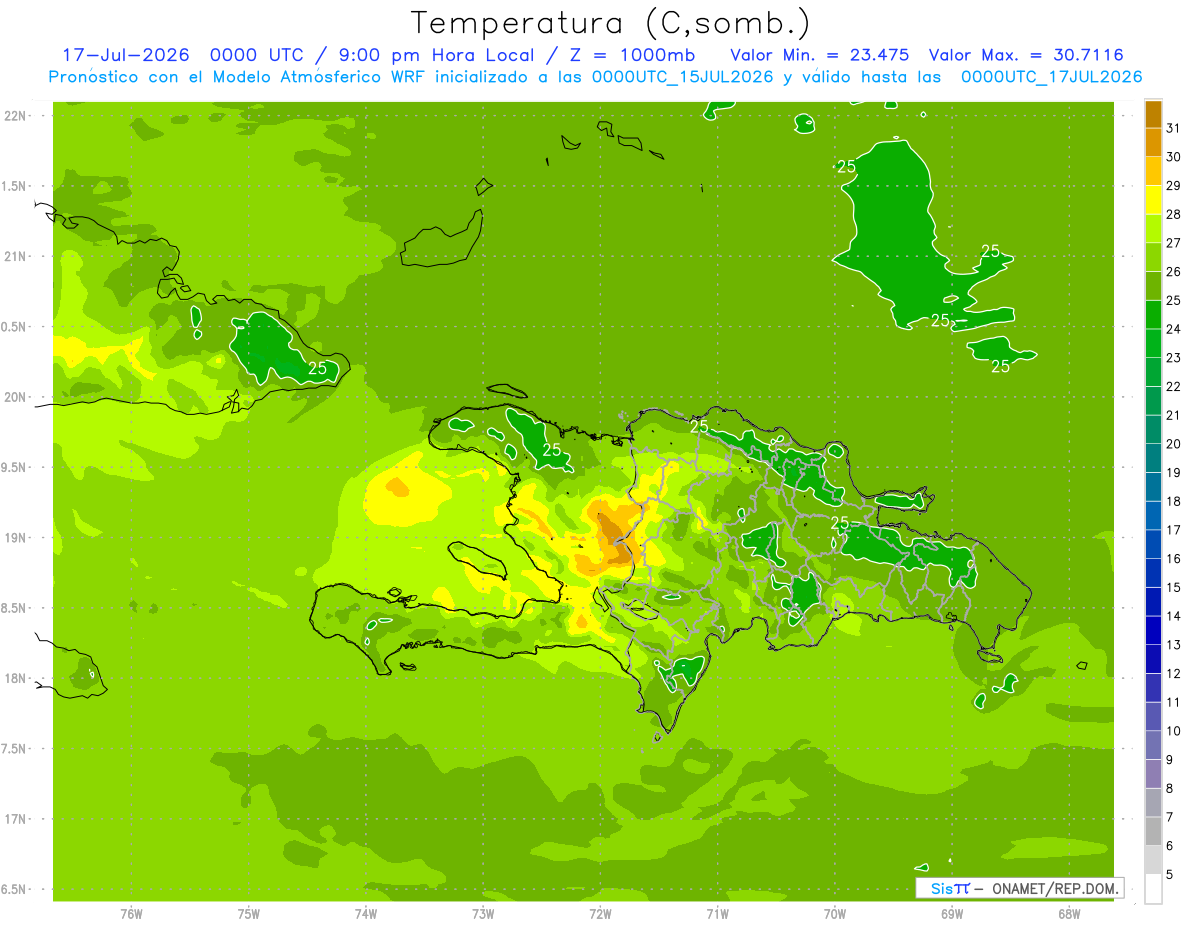Screen dimensions: 1200x927
Task: Click the '27' value on the color scale
Action: [x=1174, y=243]
